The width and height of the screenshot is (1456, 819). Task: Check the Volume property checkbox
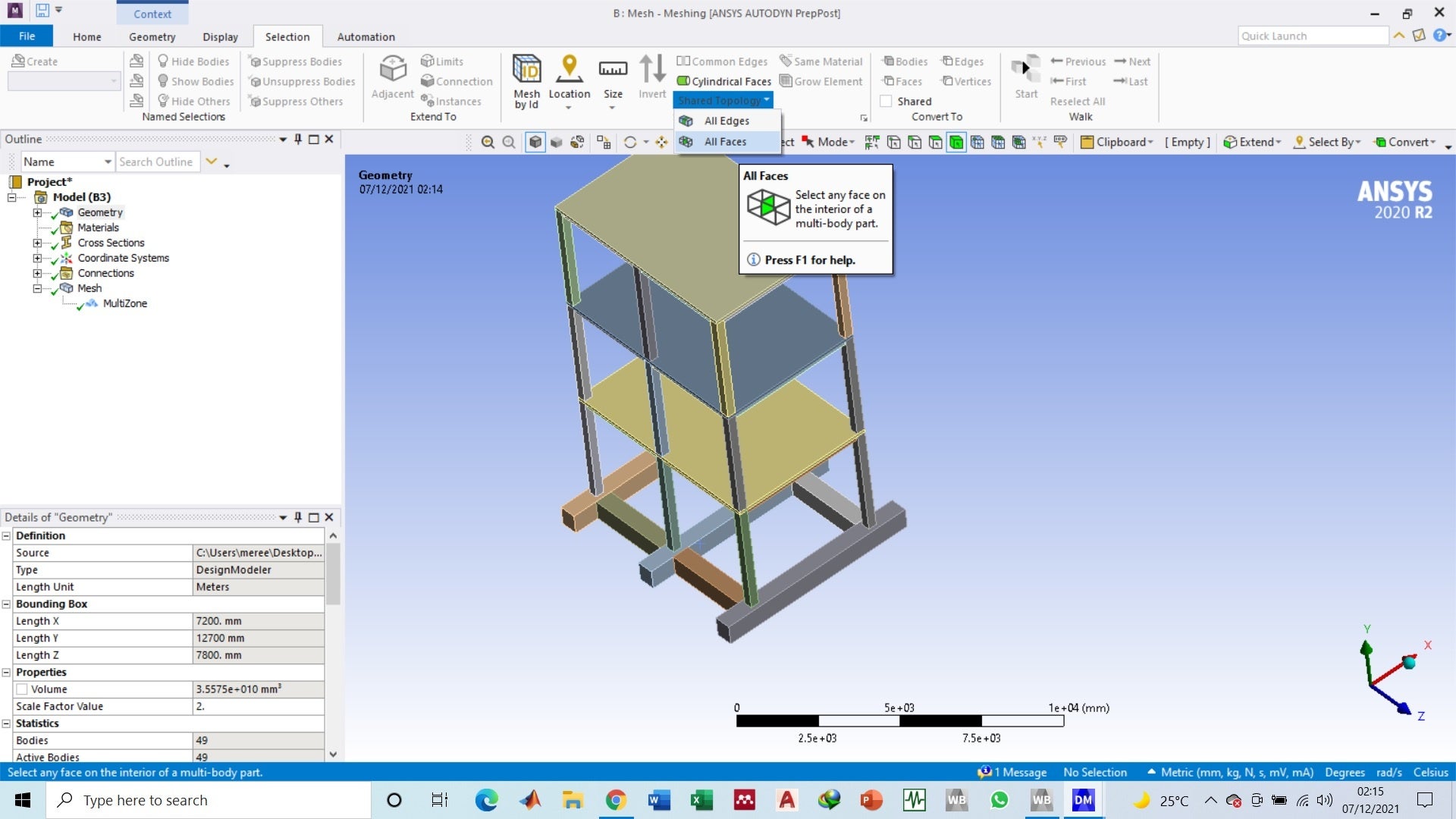(22, 689)
